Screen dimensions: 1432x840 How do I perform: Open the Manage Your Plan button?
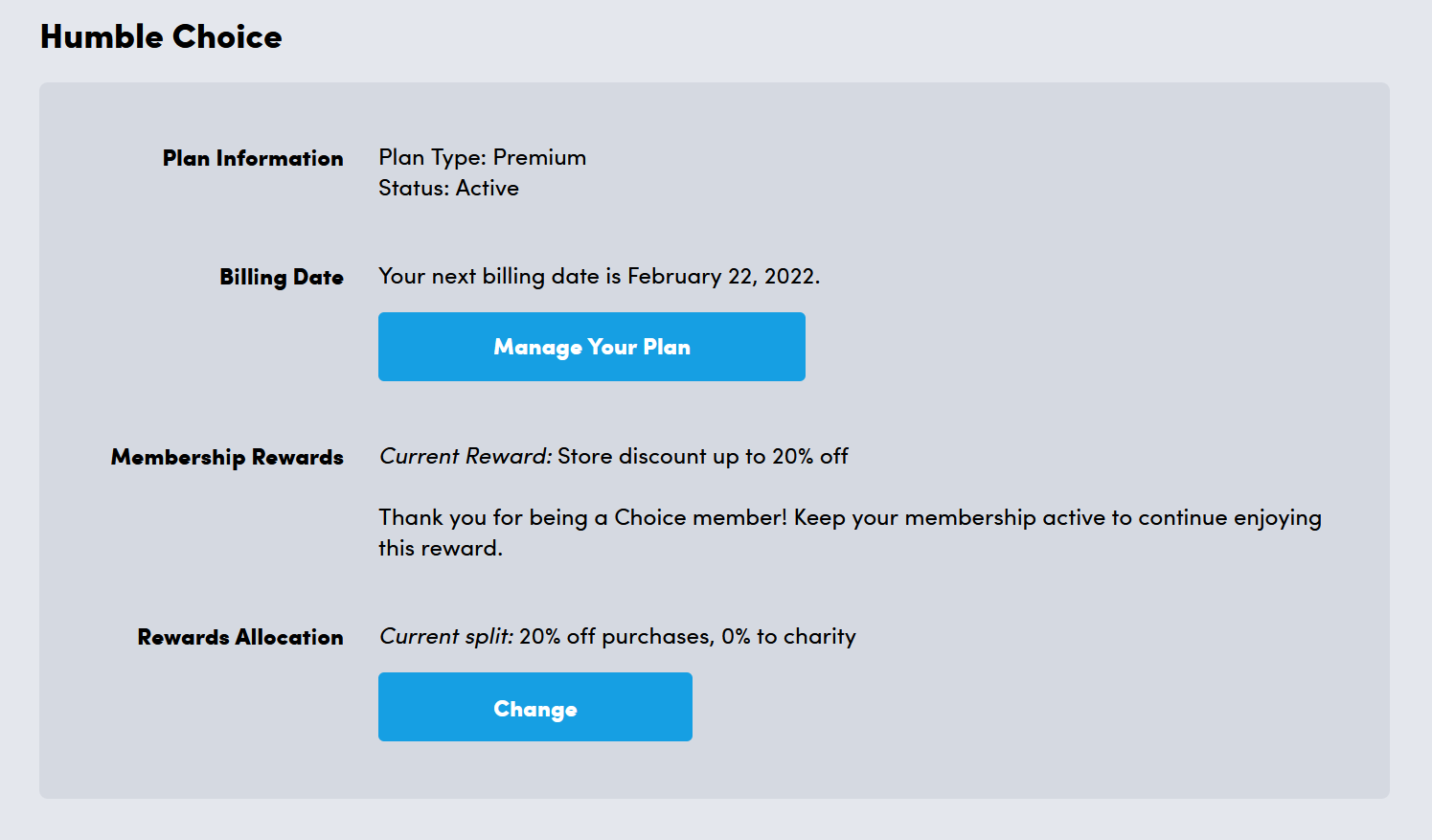[x=591, y=347]
